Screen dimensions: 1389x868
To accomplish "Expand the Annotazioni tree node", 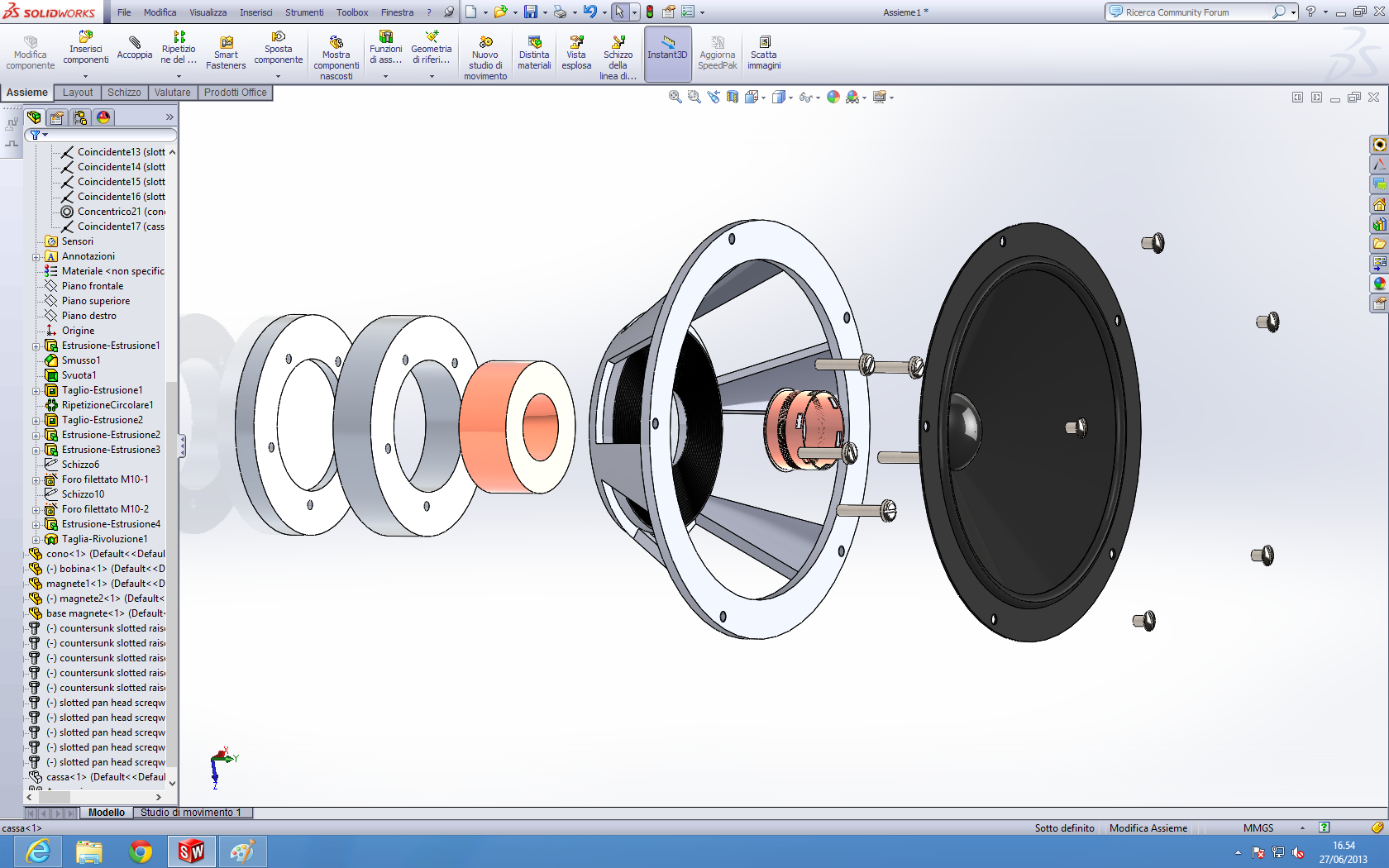I will tap(36, 257).
